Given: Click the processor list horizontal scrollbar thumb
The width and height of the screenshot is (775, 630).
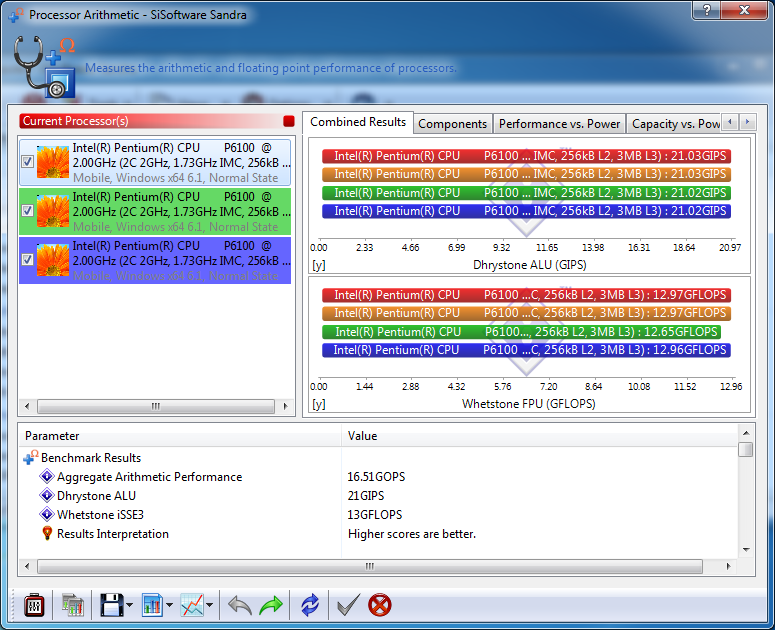Looking at the screenshot, I should (x=156, y=406).
